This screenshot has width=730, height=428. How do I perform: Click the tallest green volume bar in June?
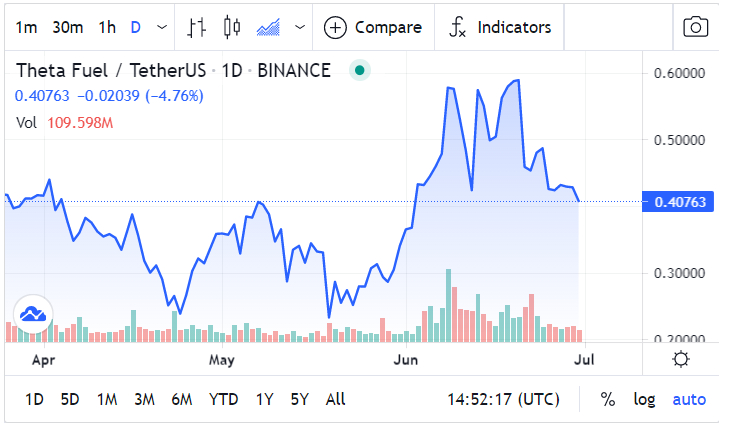point(448,306)
